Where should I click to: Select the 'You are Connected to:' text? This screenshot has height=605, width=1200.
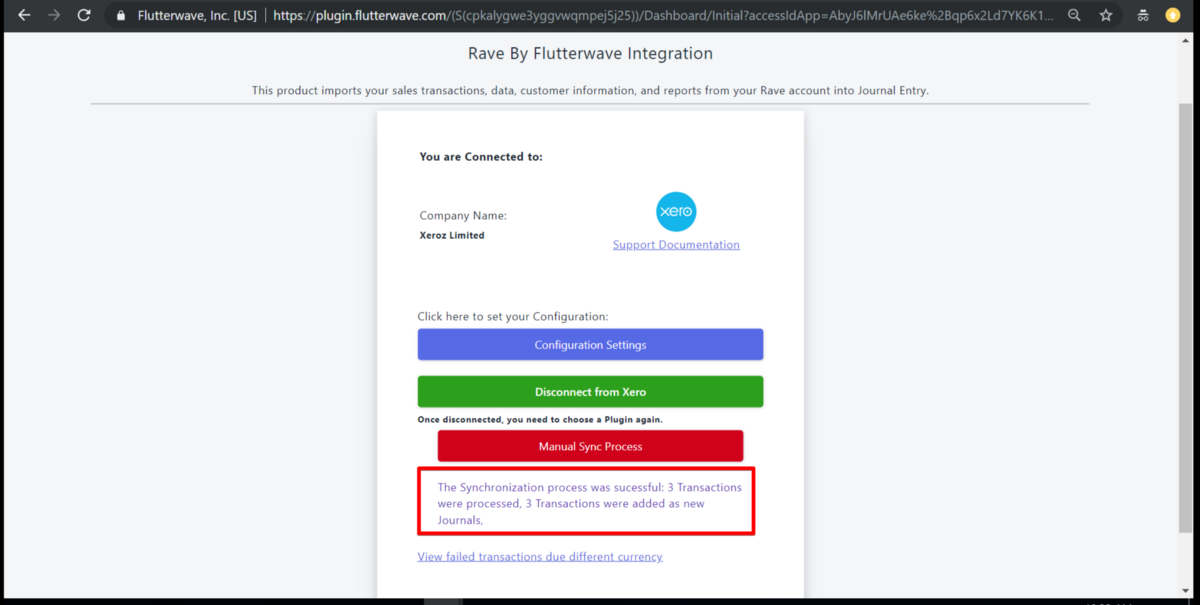481,157
